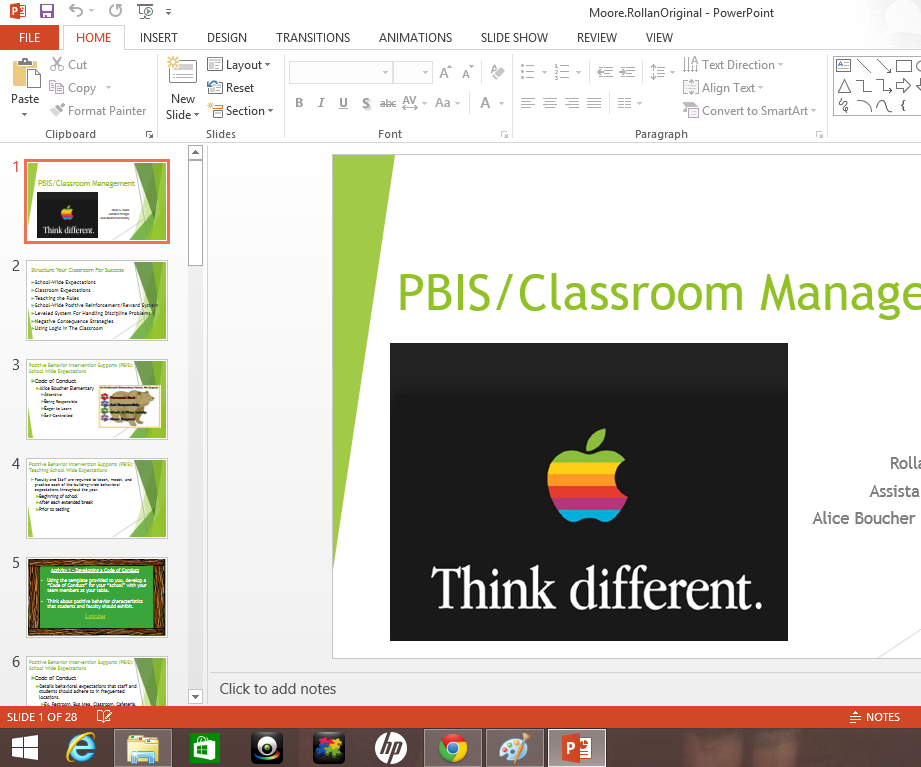The height and width of the screenshot is (767, 921).
Task: Open the Font Color picker
Action: click(484, 103)
